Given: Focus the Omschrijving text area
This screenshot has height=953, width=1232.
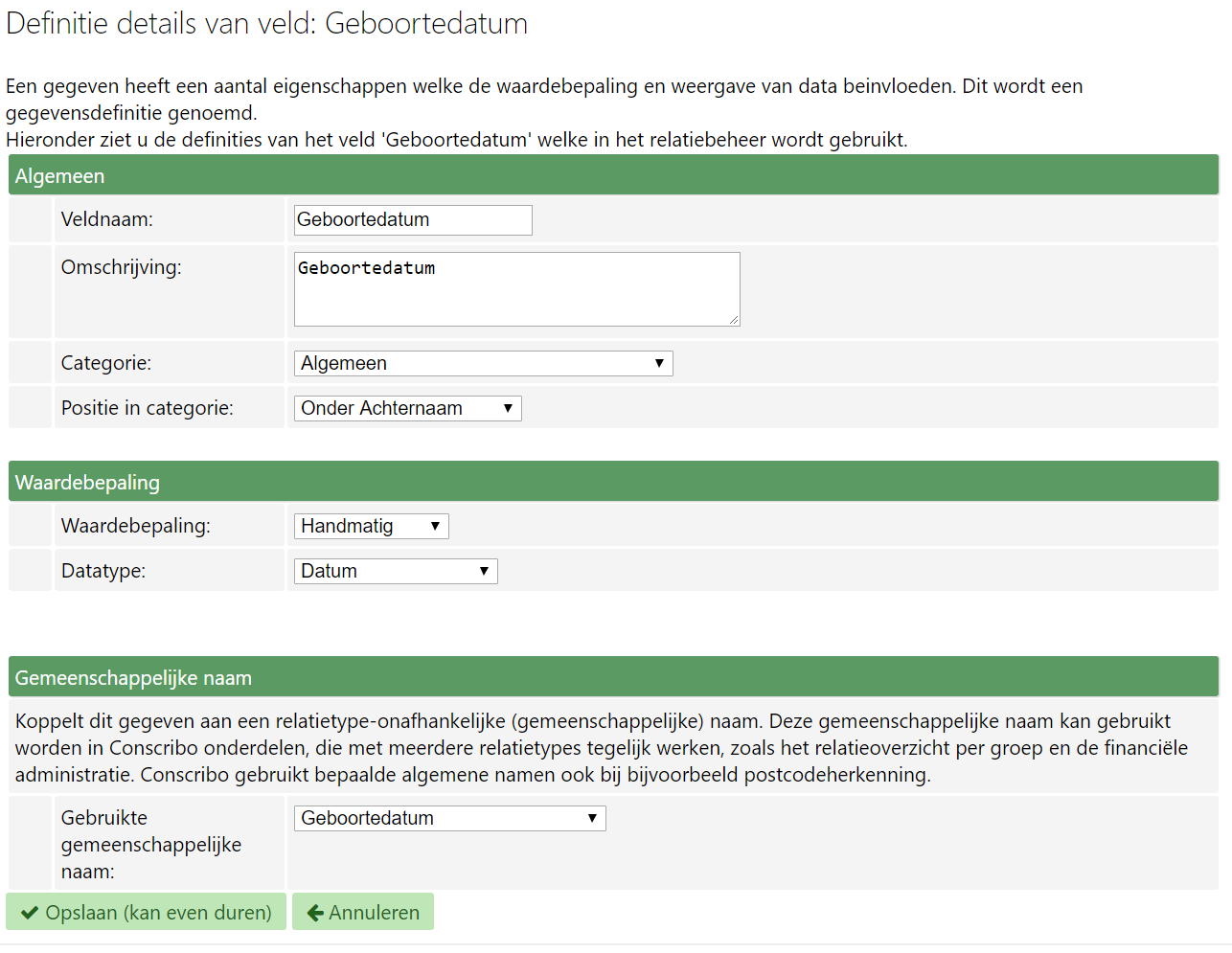Looking at the screenshot, I should pyautogui.click(x=516, y=289).
